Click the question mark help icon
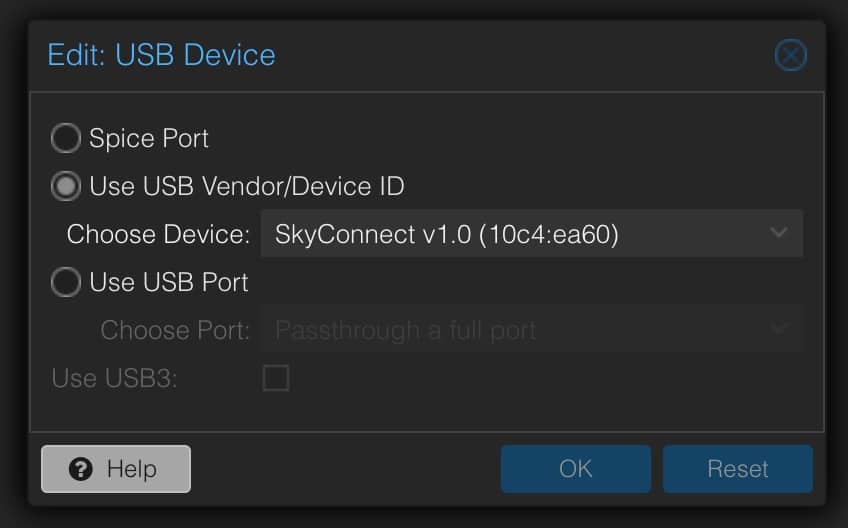 coord(81,469)
